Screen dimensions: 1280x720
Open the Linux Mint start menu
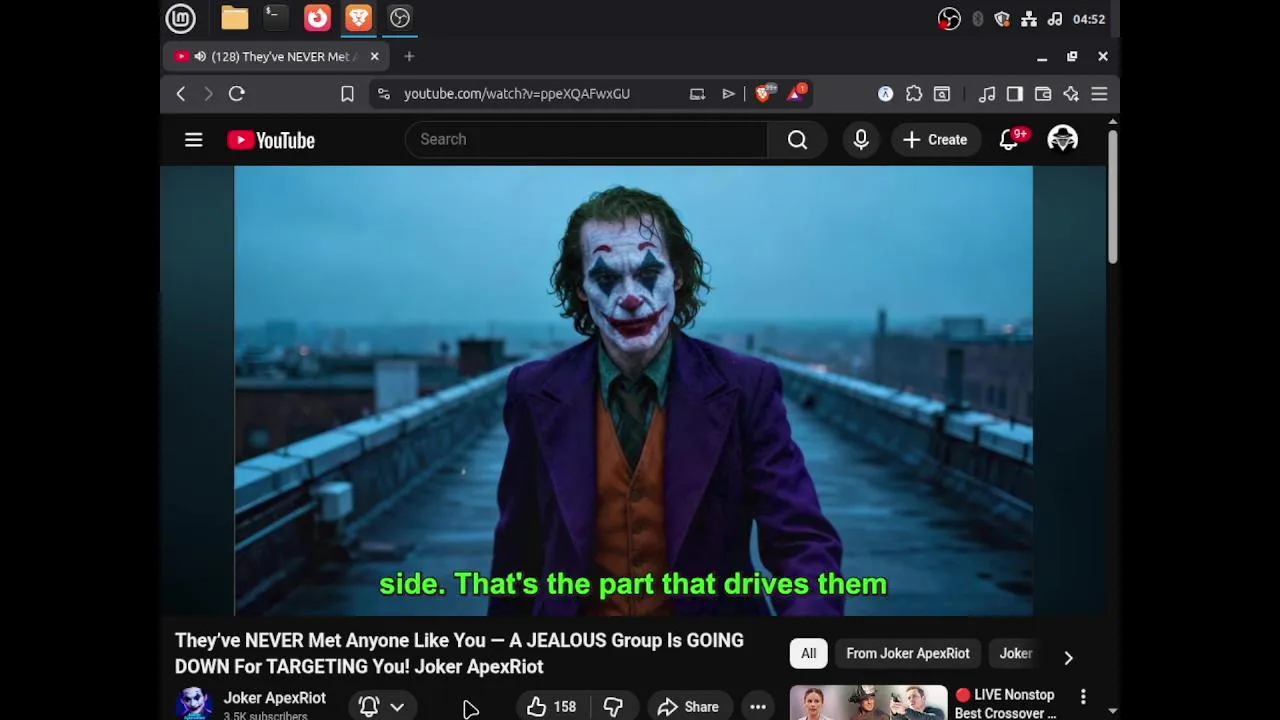click(x=180, y=18)
